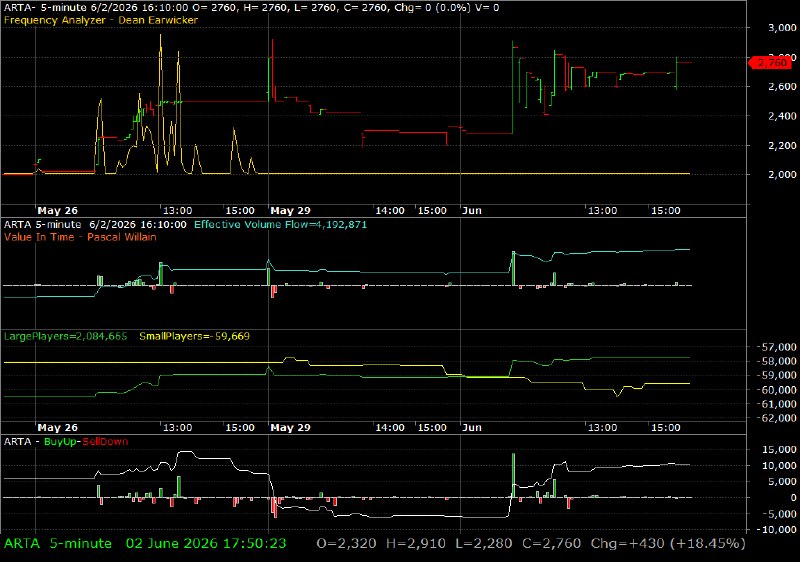Screen dimensions: 800x562
Task: Click the BuyUp legend label
Action: (x=61, y=442)
